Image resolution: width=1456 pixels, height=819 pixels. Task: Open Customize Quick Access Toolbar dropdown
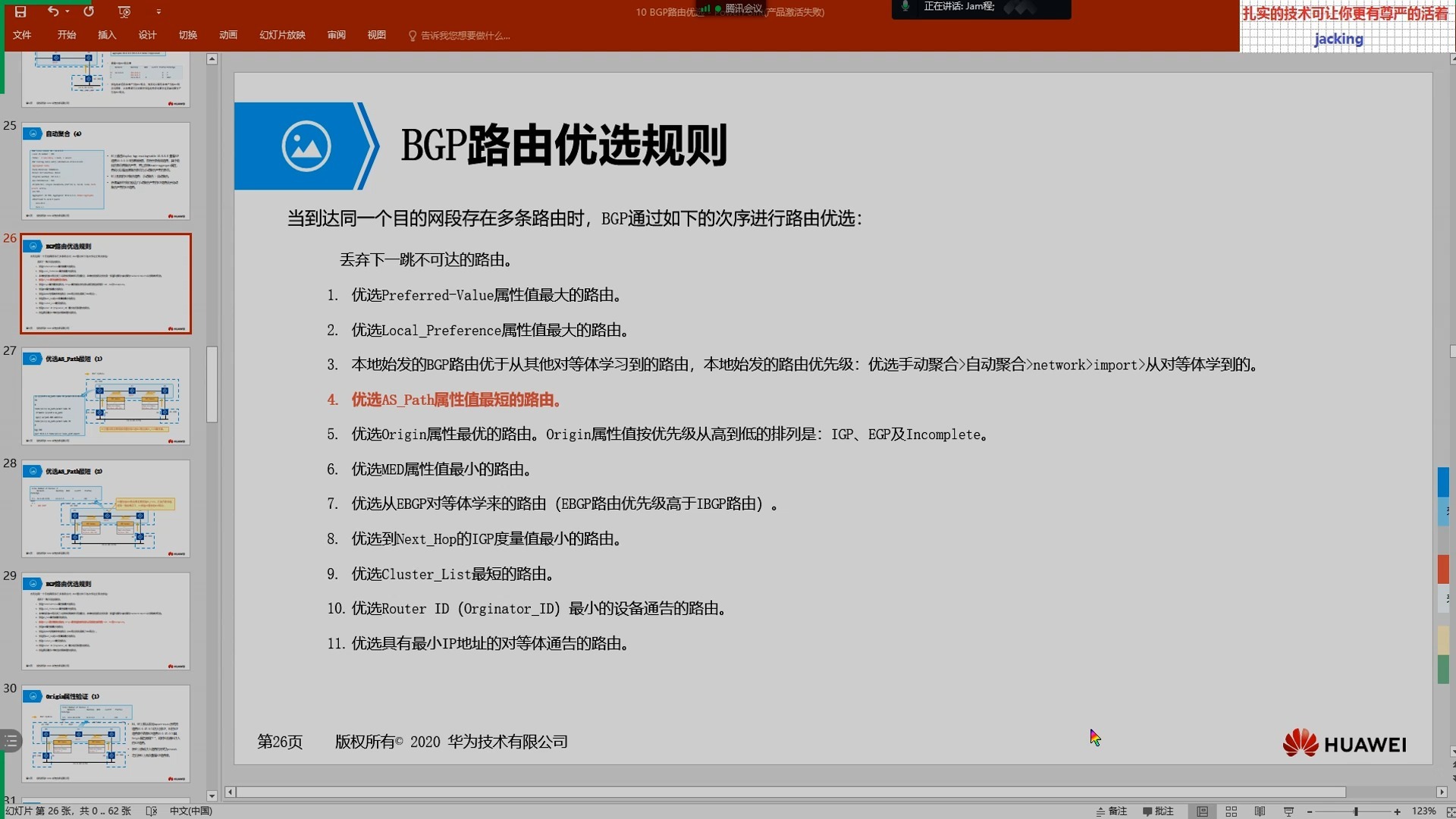pyautogui.click(x=158, y=11)
